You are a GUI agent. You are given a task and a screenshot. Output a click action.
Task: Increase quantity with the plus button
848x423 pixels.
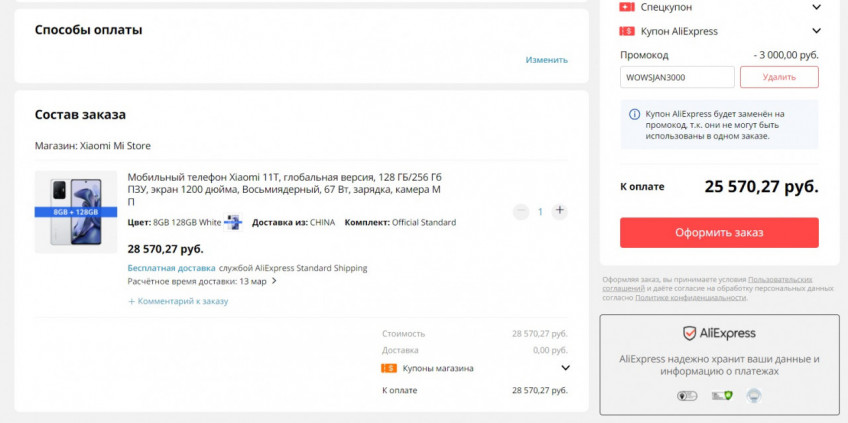[559, 210]
